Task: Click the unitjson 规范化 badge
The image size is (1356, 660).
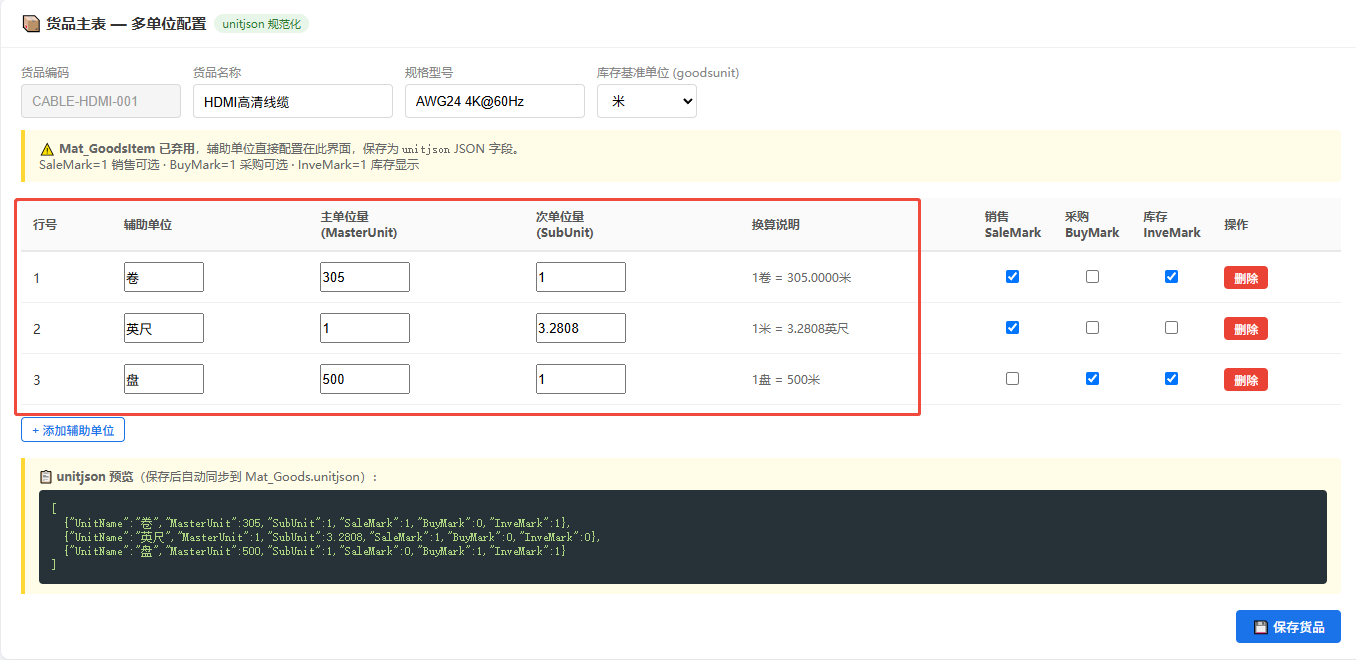Action: click(261, 24)
